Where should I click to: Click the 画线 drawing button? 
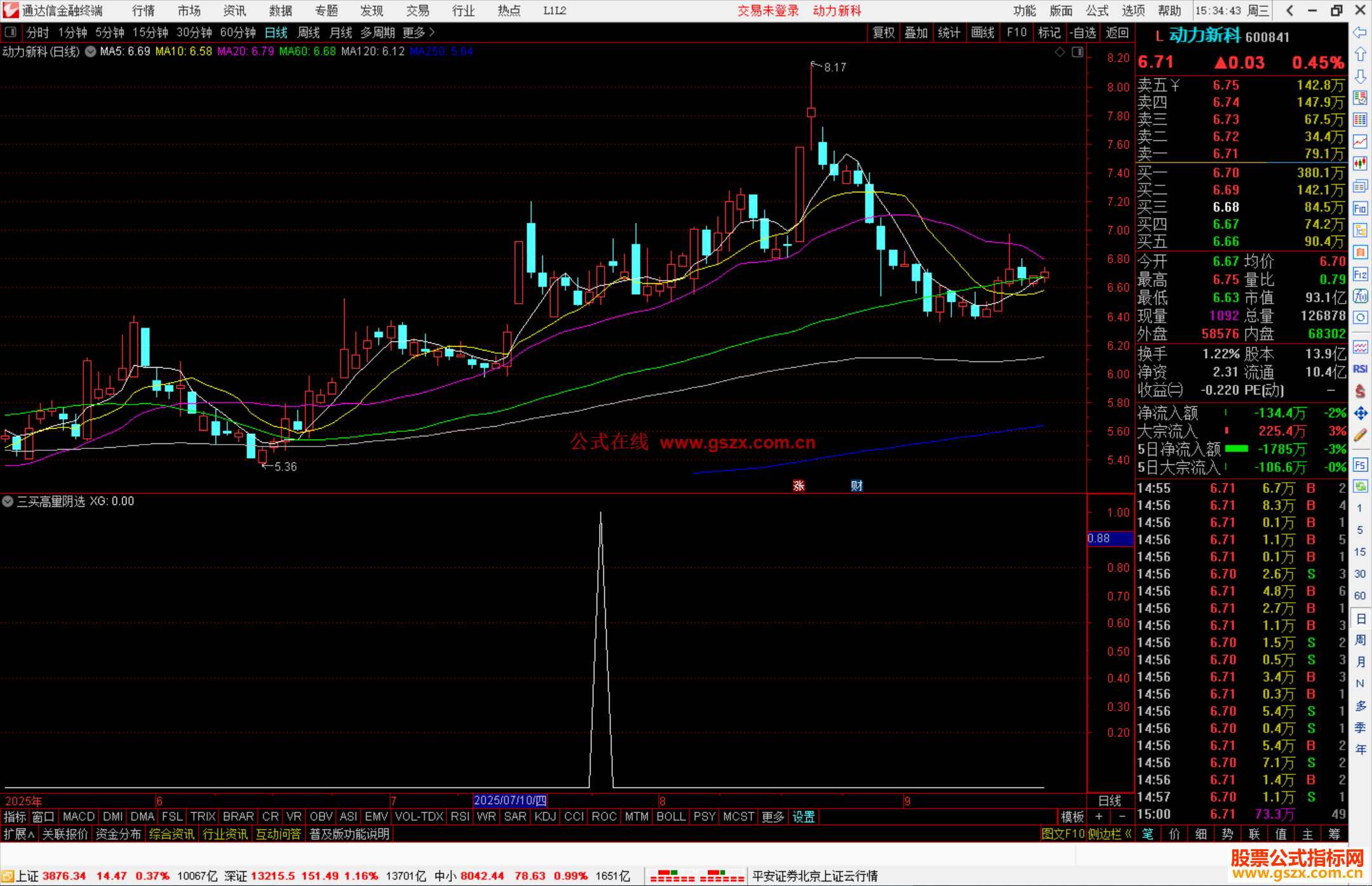pyautogui.click(x=983, y=32)
